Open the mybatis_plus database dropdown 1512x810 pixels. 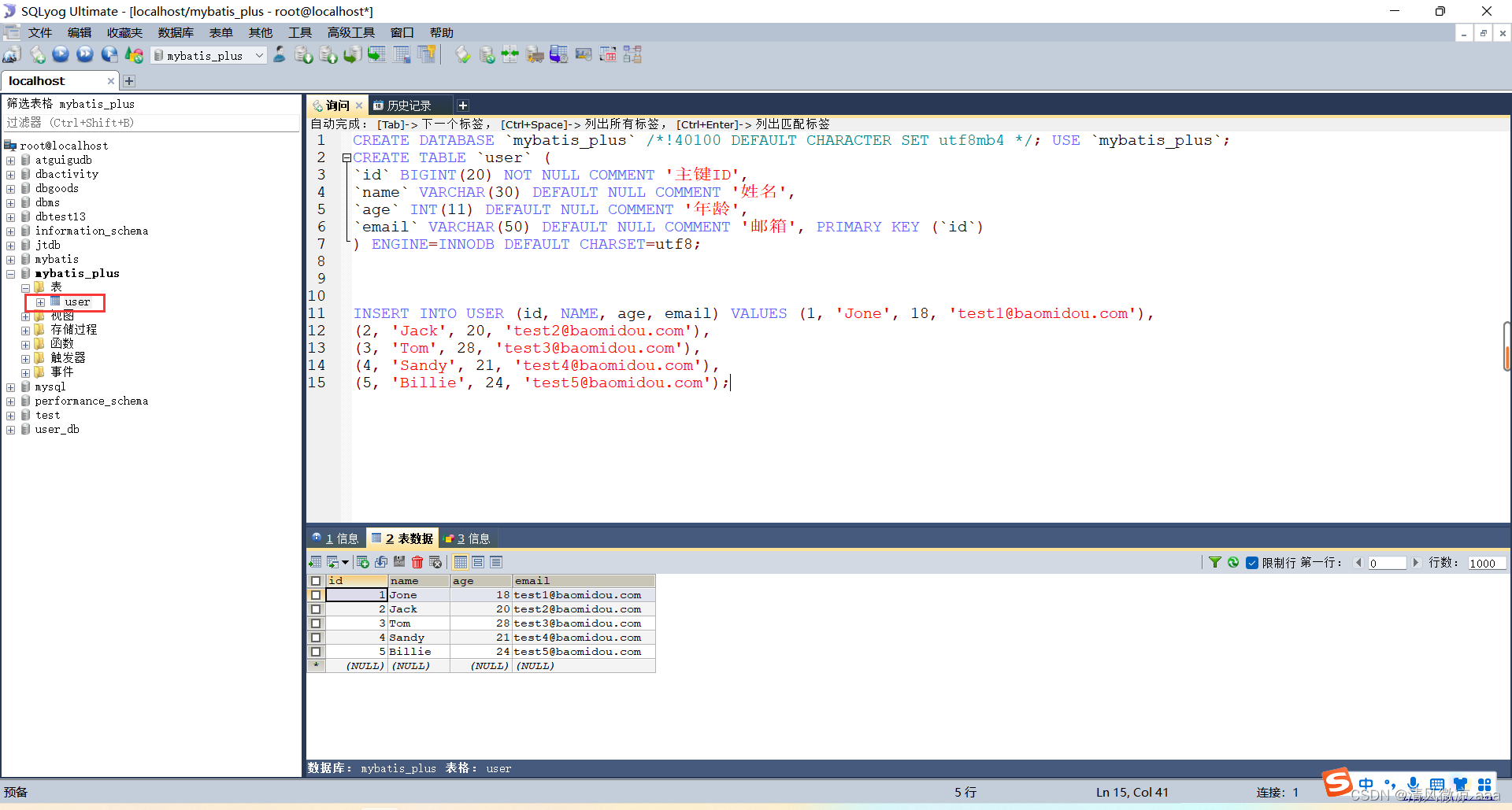point(209,55)
